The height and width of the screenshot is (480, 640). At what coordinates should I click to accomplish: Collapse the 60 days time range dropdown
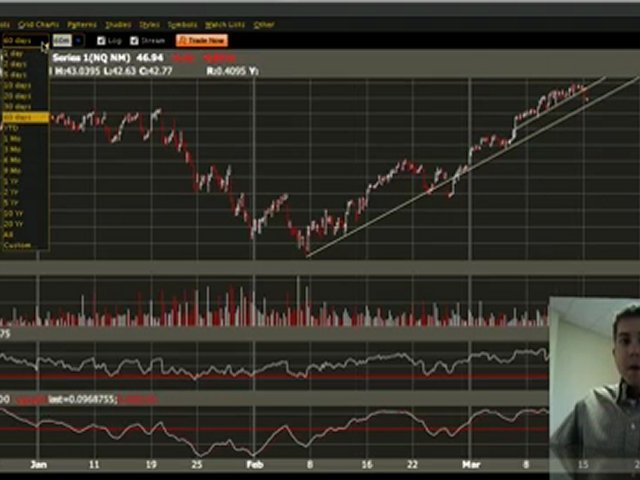pyautogui.click(x=25, y=41)
